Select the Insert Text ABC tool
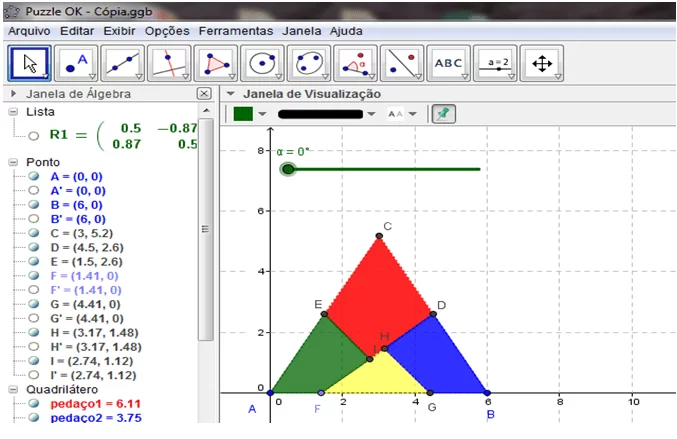Screen dimensions: 677x439 (449, 63)
